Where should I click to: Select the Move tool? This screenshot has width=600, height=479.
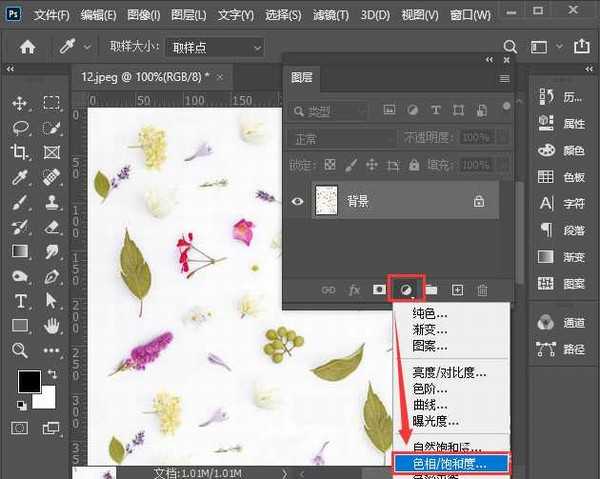19,103
